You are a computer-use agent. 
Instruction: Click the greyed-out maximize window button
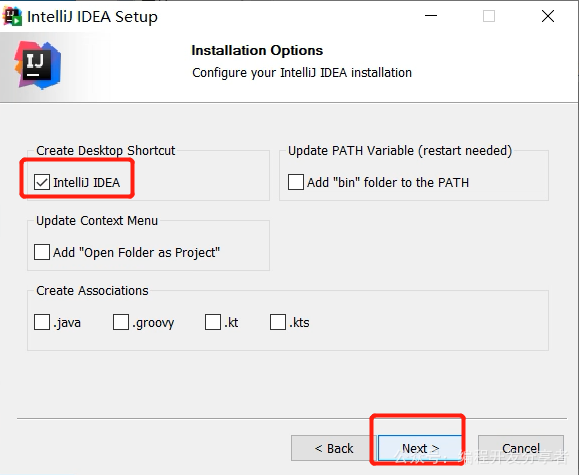pos(489,16)
